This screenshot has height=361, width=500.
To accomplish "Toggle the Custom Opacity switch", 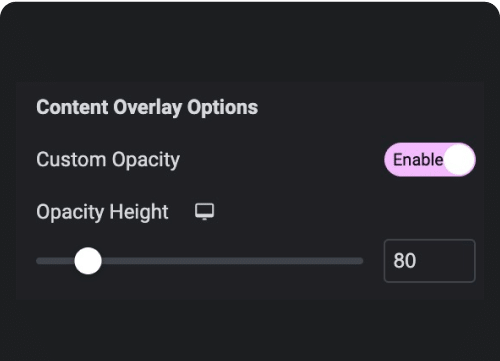I will (x=430, y=160).
